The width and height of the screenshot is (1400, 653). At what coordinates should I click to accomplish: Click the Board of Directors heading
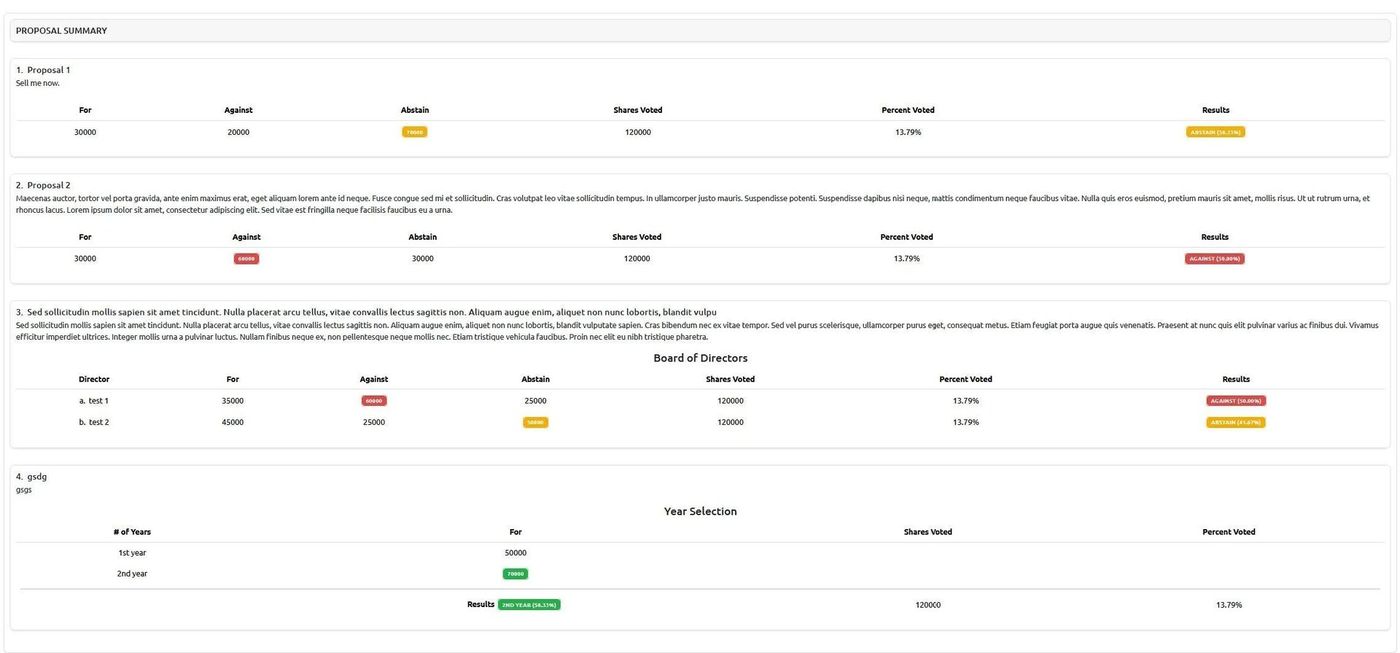tap(700, 358)
